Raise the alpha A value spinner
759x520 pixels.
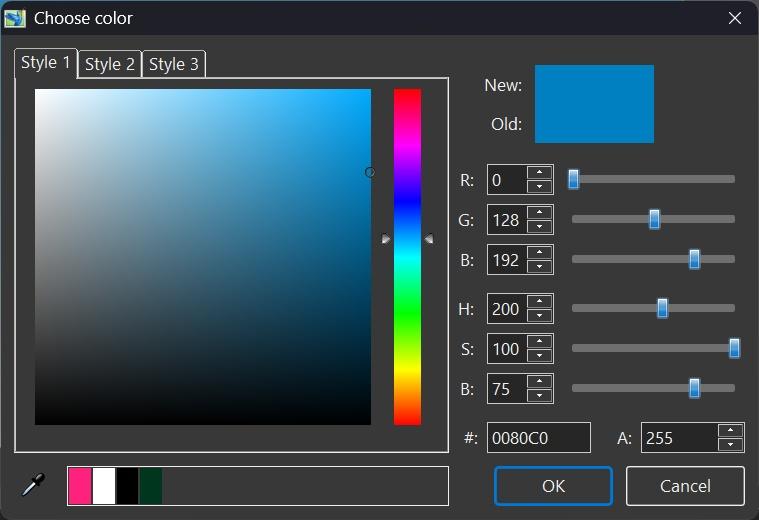[731, 431]
